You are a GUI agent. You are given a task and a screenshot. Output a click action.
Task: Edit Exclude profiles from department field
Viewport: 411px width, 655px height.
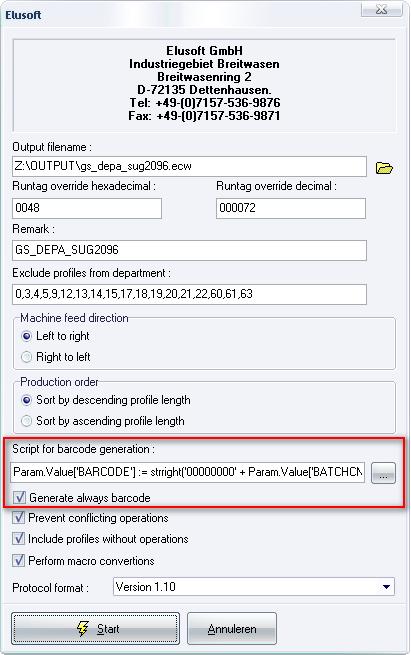point(189,294)
